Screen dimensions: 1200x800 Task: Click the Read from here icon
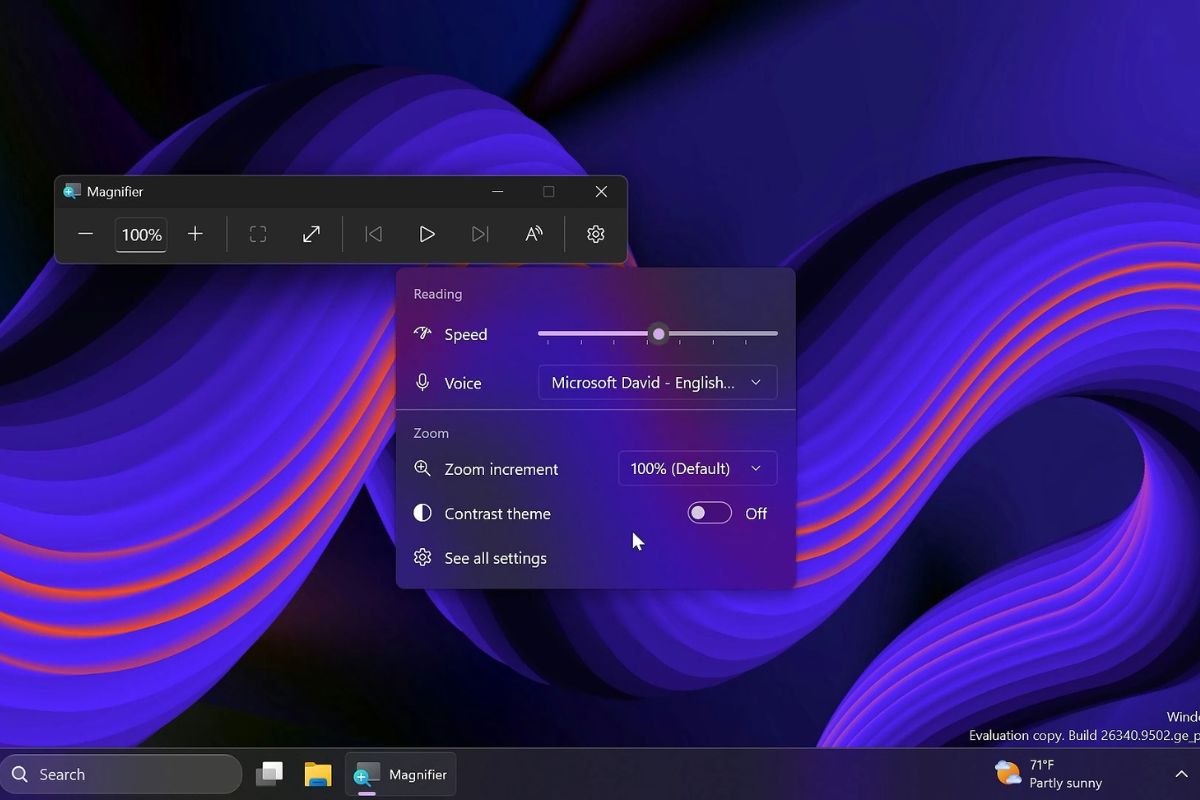tap(534, 234)
